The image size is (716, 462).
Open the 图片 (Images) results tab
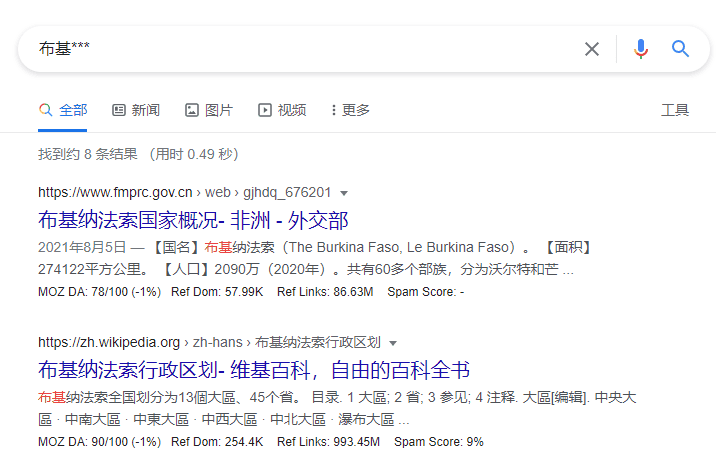209,110
